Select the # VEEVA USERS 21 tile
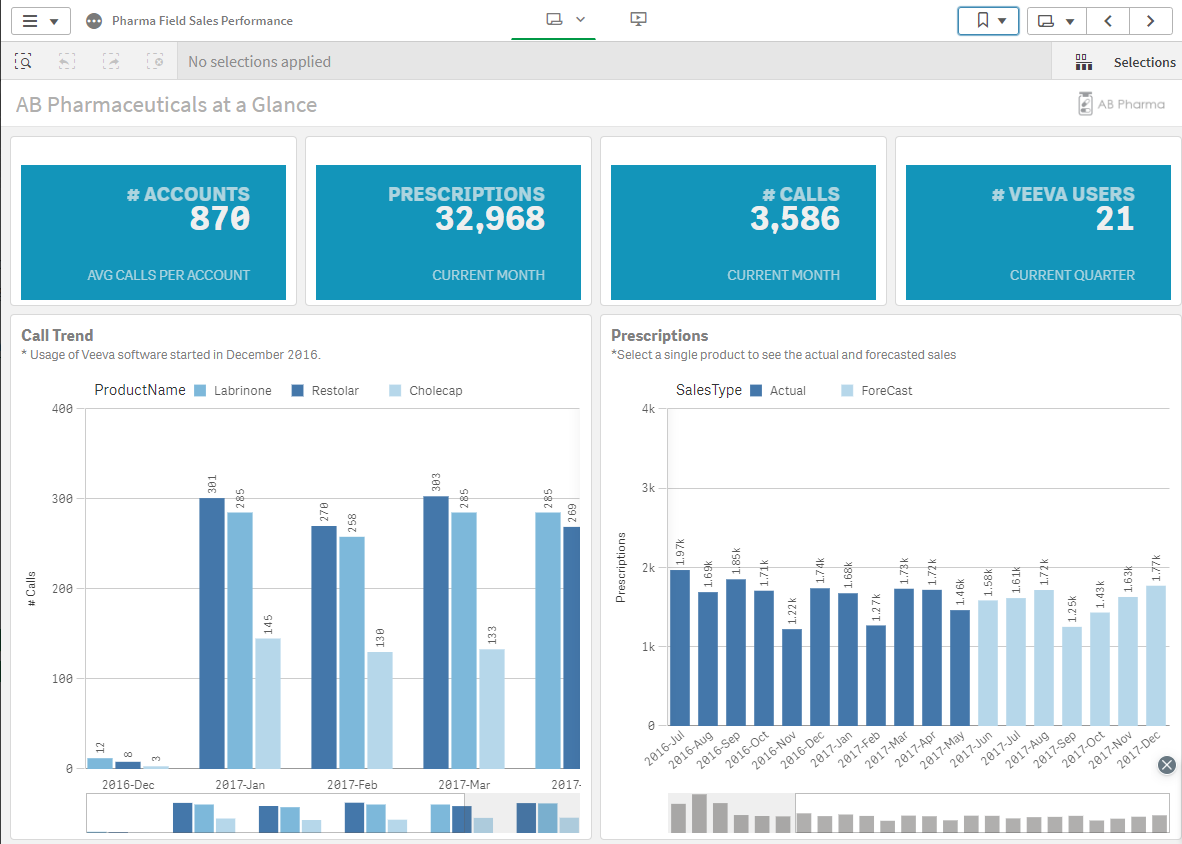The width and height of the screenshot is (1182, 844). point(1039,232)
